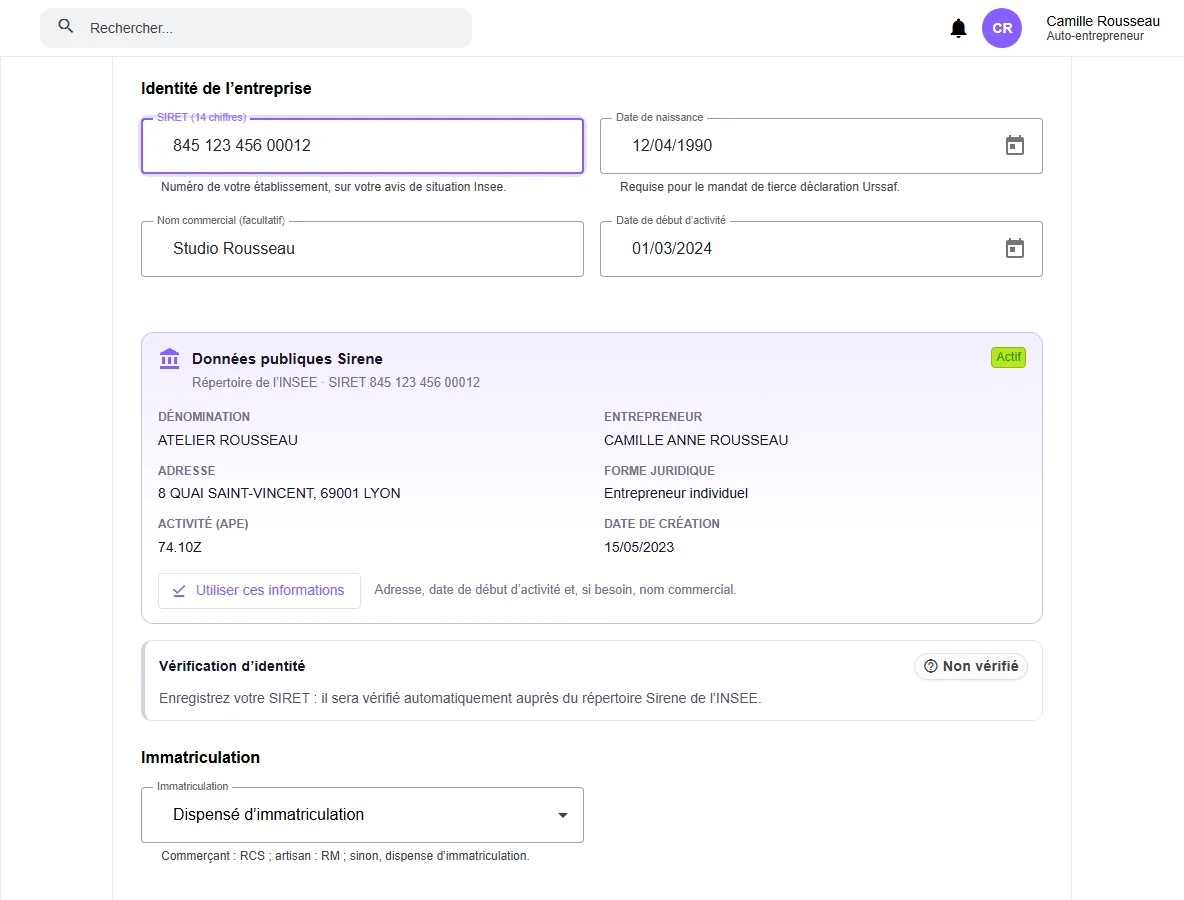Click the Sirene institution building icon

pos(170,358)
